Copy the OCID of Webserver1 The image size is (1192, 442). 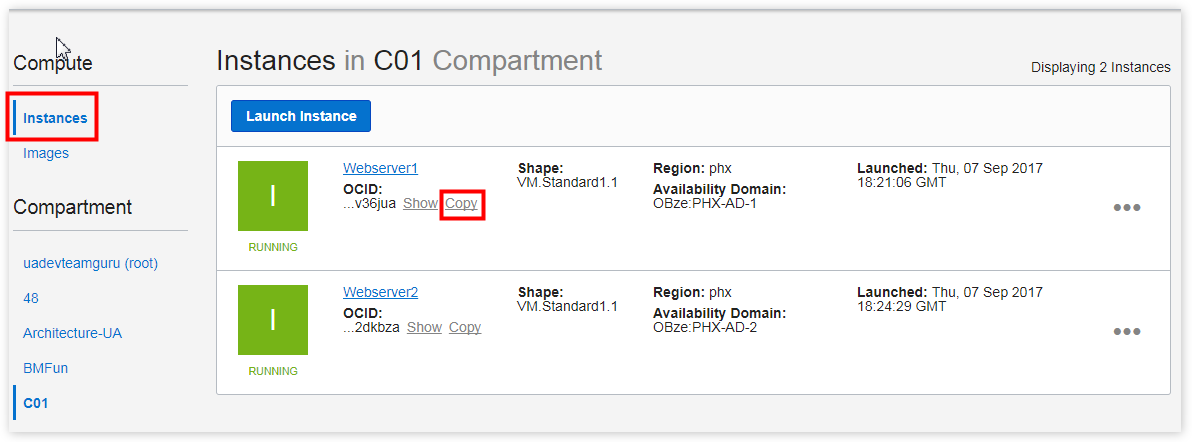tap(462, 203)
